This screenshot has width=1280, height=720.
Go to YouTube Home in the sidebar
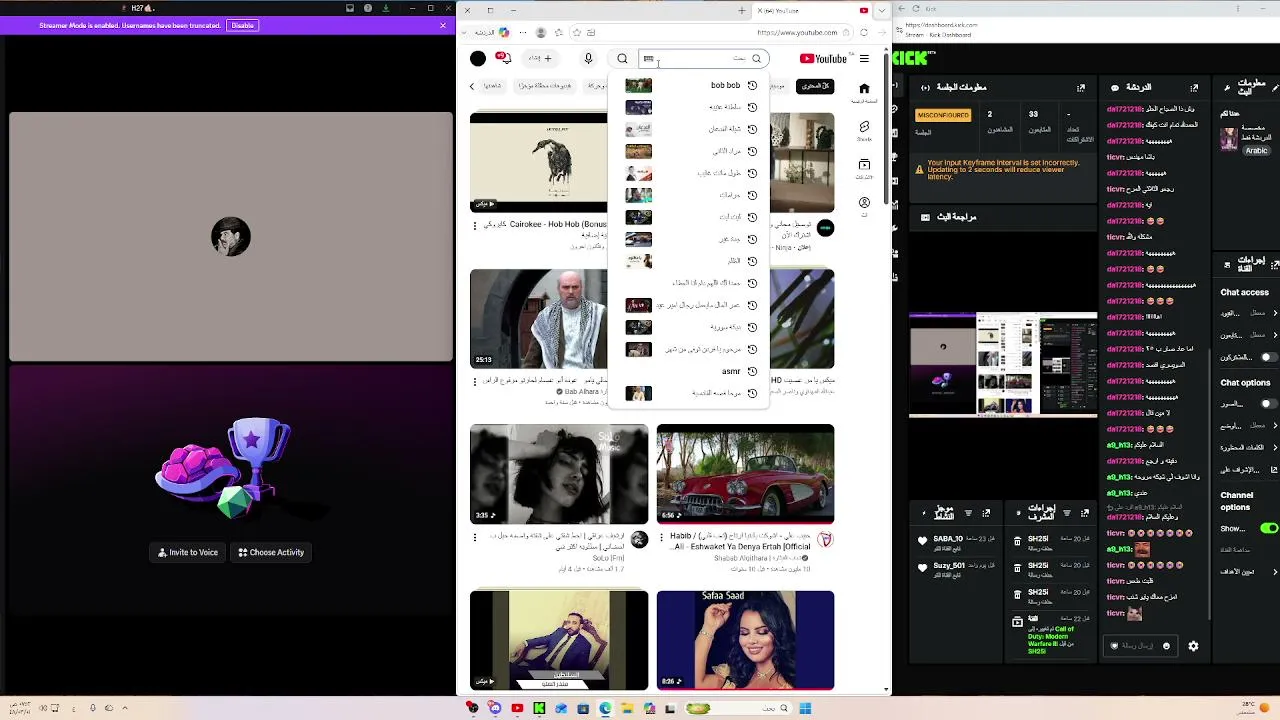coord(864,92)
